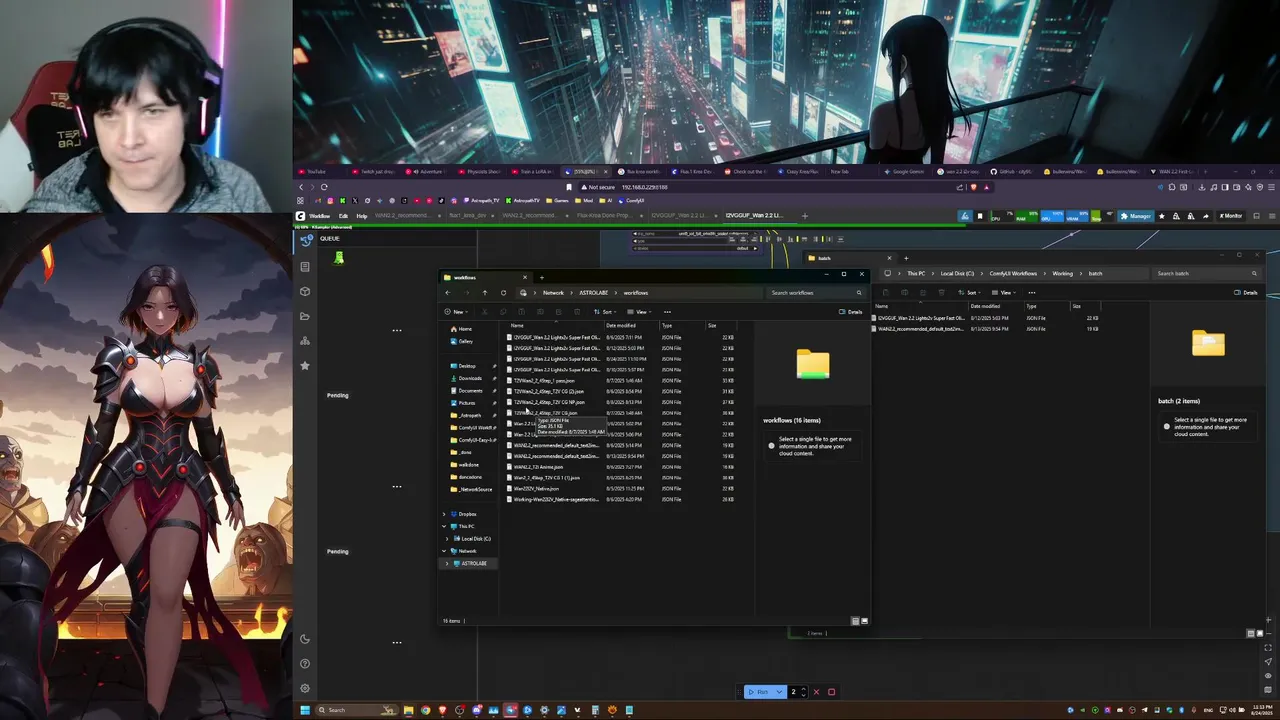
Task: Open the Windows Start menu
Action: 305,710
